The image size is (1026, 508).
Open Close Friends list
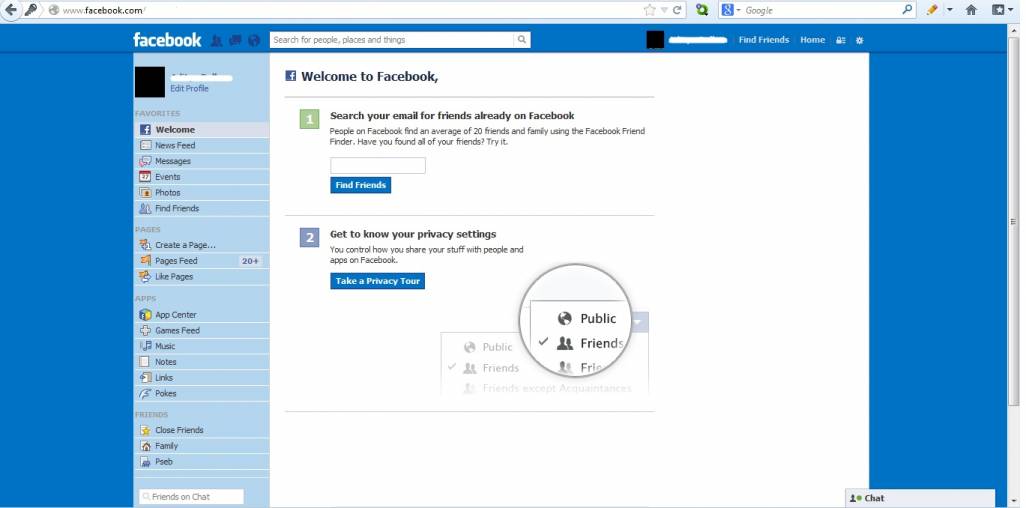click(x=202, y=430)
